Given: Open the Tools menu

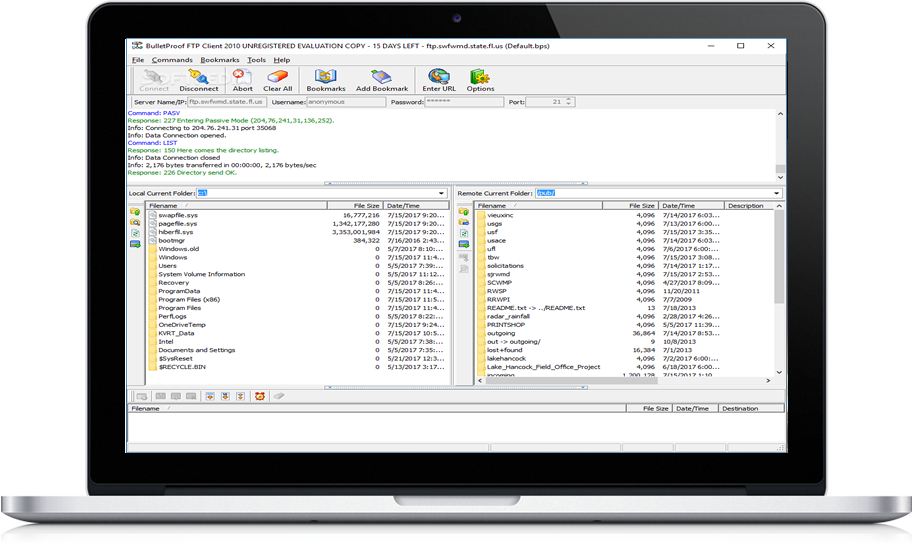Looking at the screenshot, I should 256,60.
